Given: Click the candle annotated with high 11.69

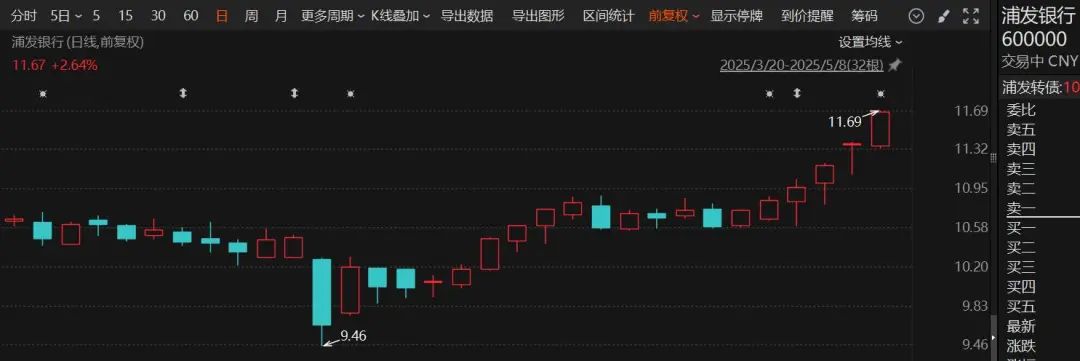Looking at the screenshot, I should click(880, 129).
